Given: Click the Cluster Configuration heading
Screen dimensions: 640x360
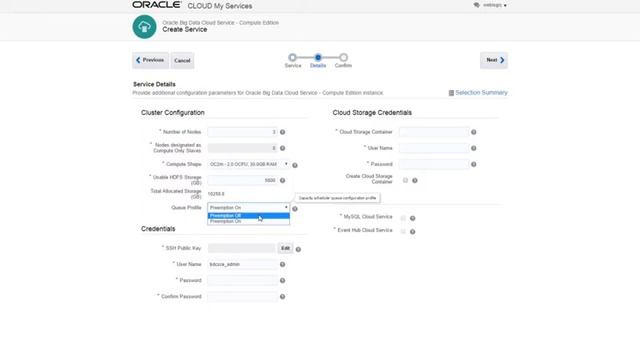Looking at the screenshot, I should point(173,113).
